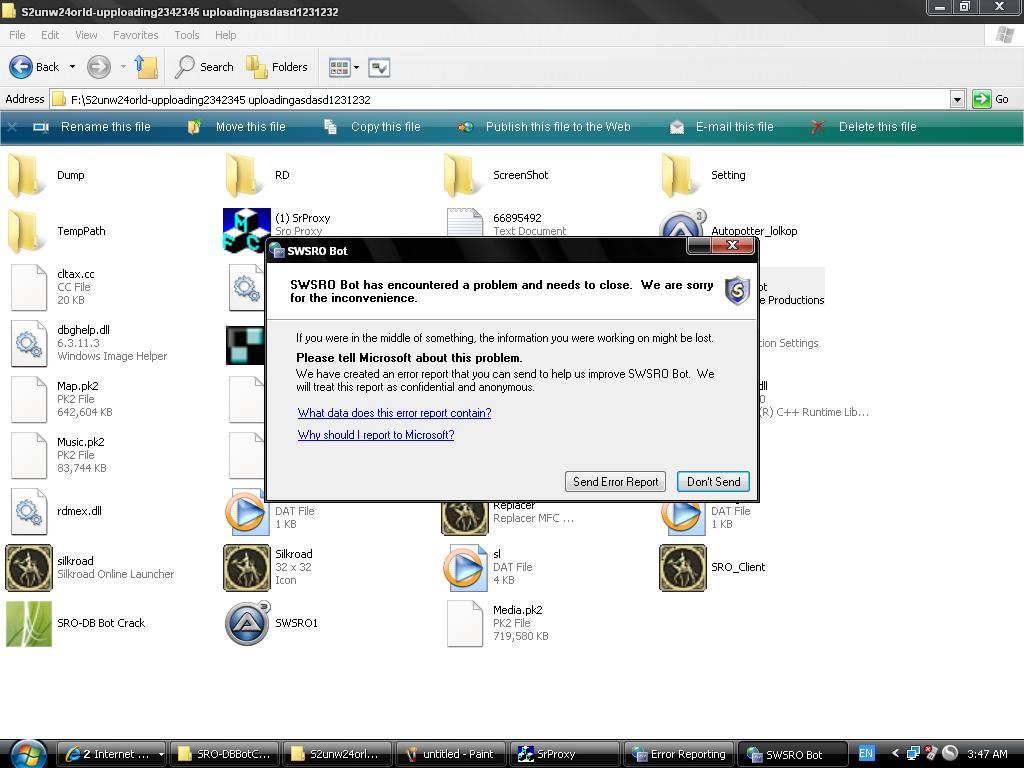
Task: Expand hidden system tray icons
Action: click(x=895, y=754)
